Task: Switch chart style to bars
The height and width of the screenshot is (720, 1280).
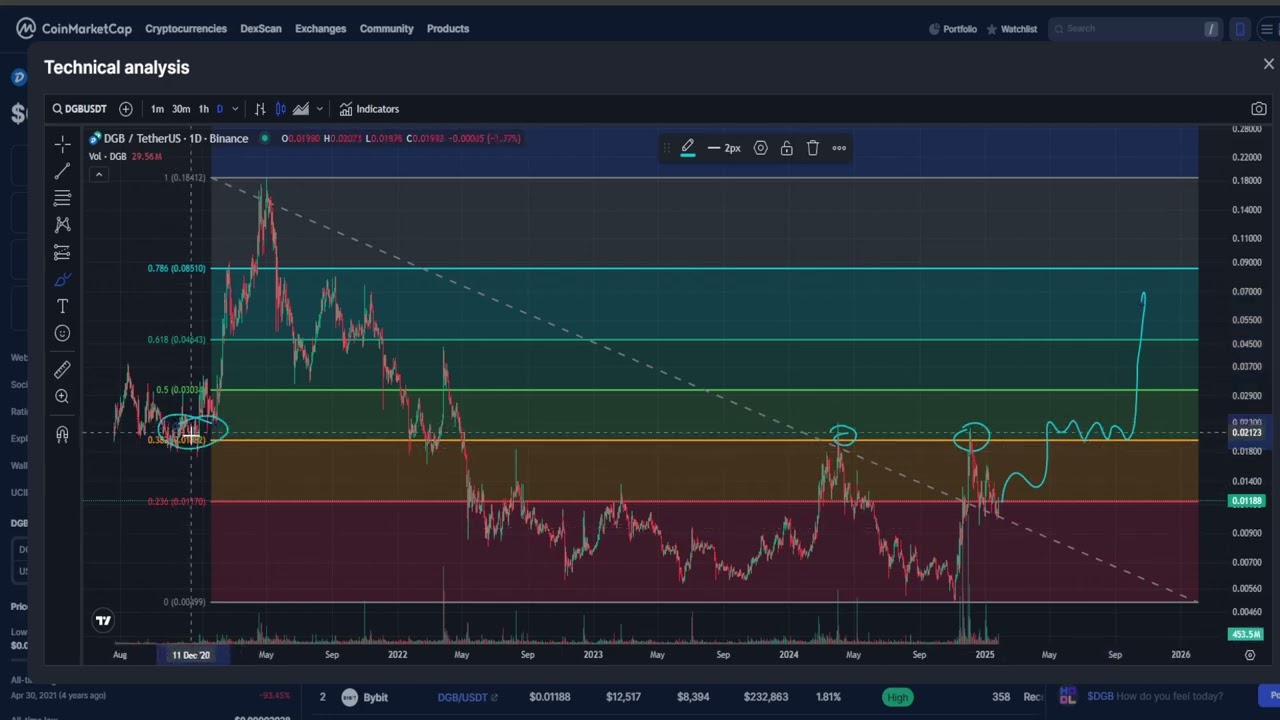Action: tap(260, 109)
